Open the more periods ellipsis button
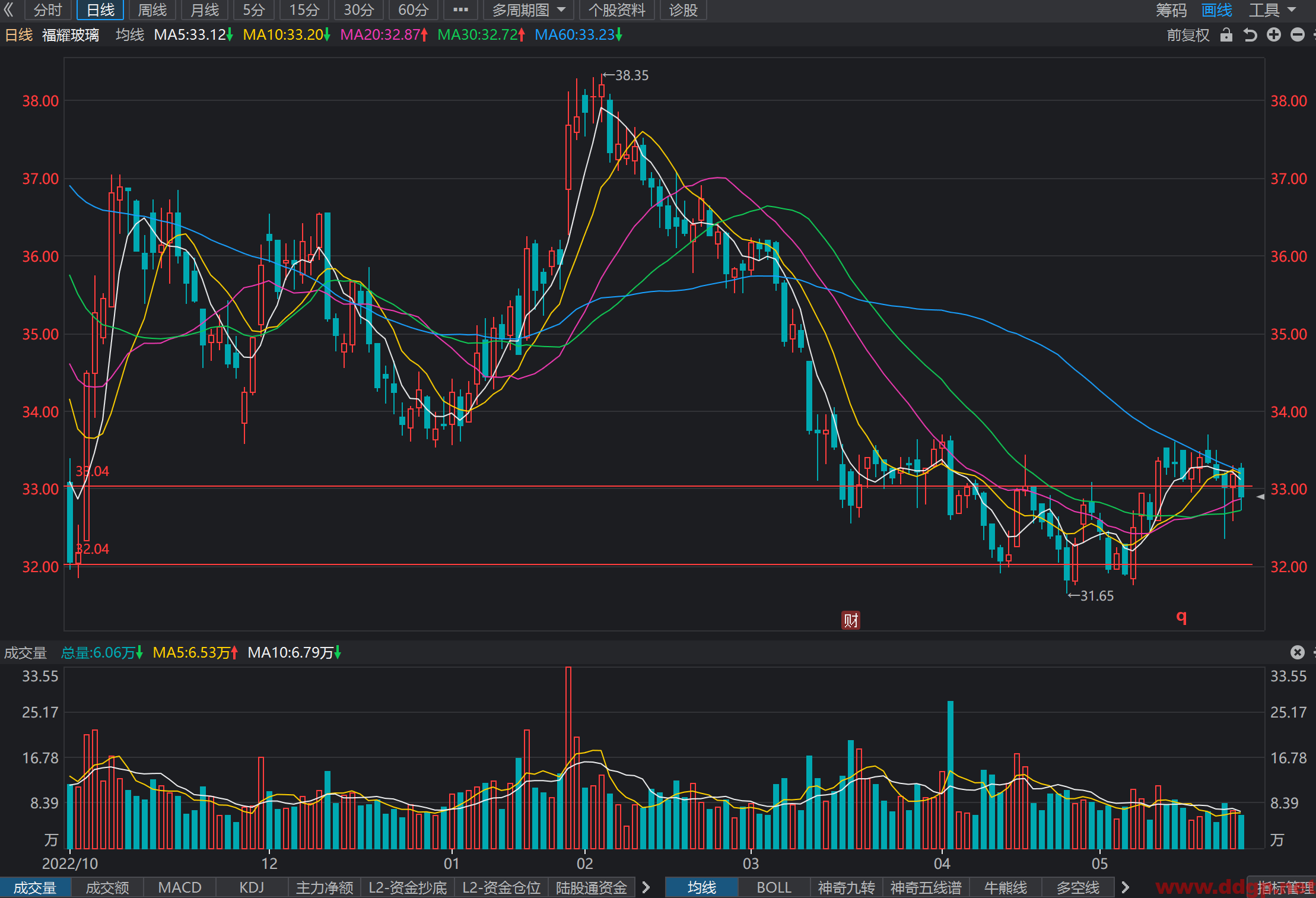Viewport: 1316px width, 898px height. click(460, 9)
